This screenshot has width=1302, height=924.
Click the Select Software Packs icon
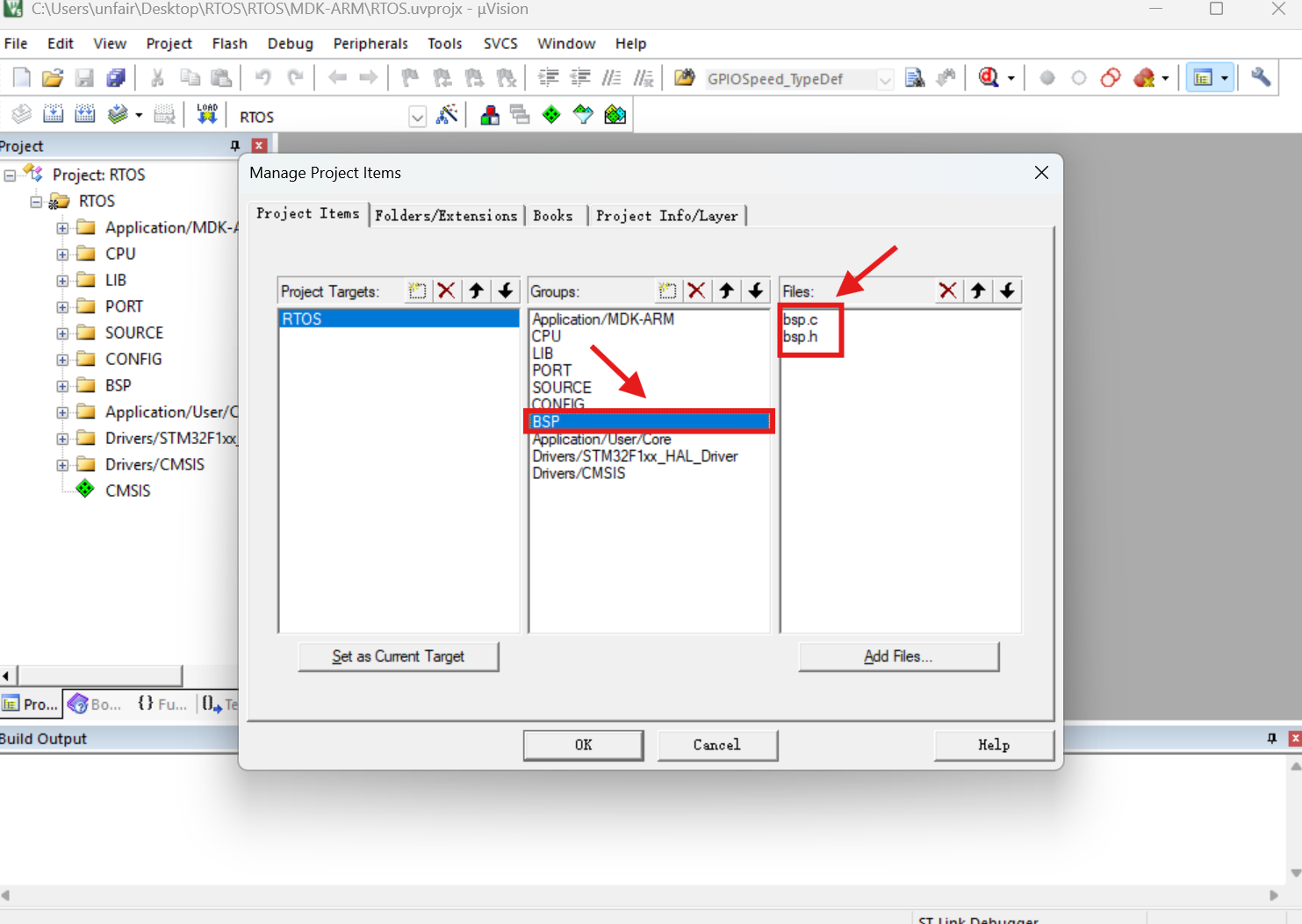[583, 114]
